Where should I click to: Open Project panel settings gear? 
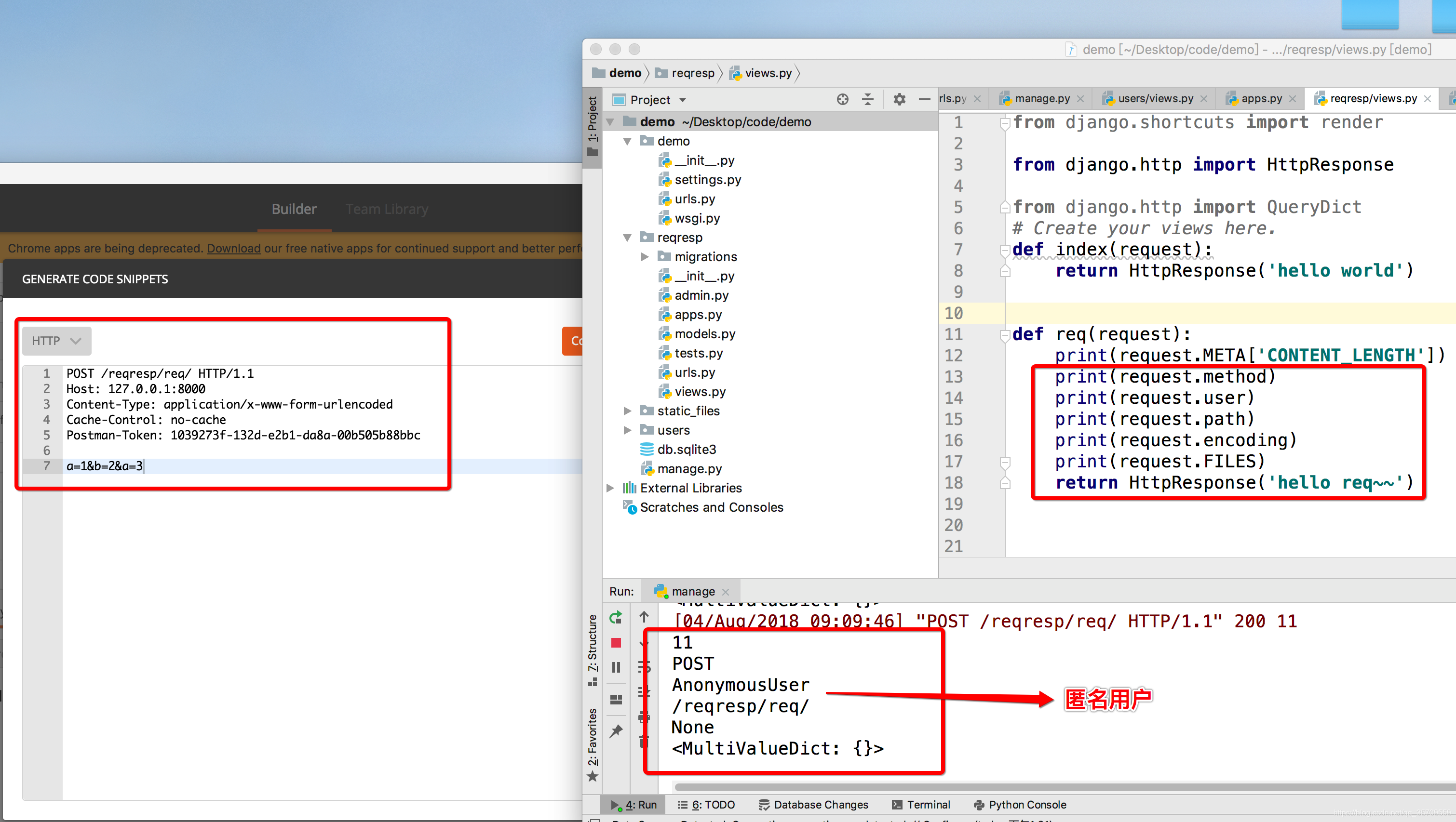899,99
